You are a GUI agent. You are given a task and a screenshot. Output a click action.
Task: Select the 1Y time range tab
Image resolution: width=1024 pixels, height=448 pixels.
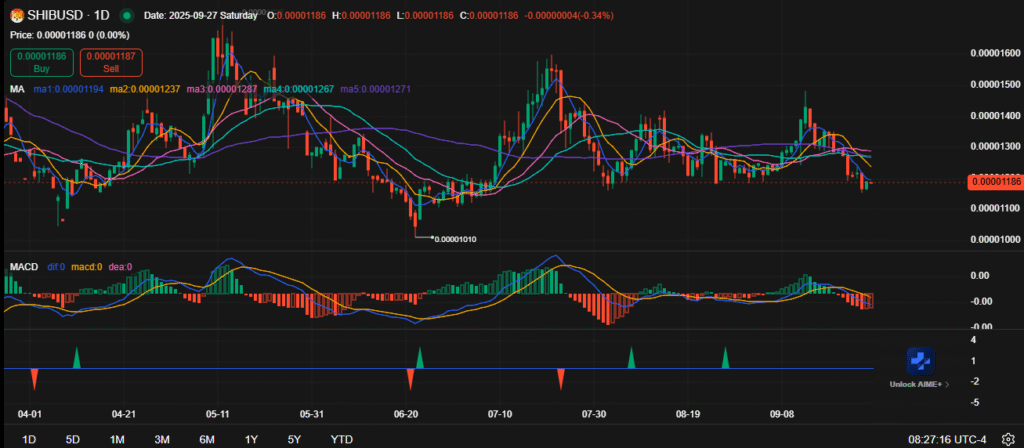(251, 440)
